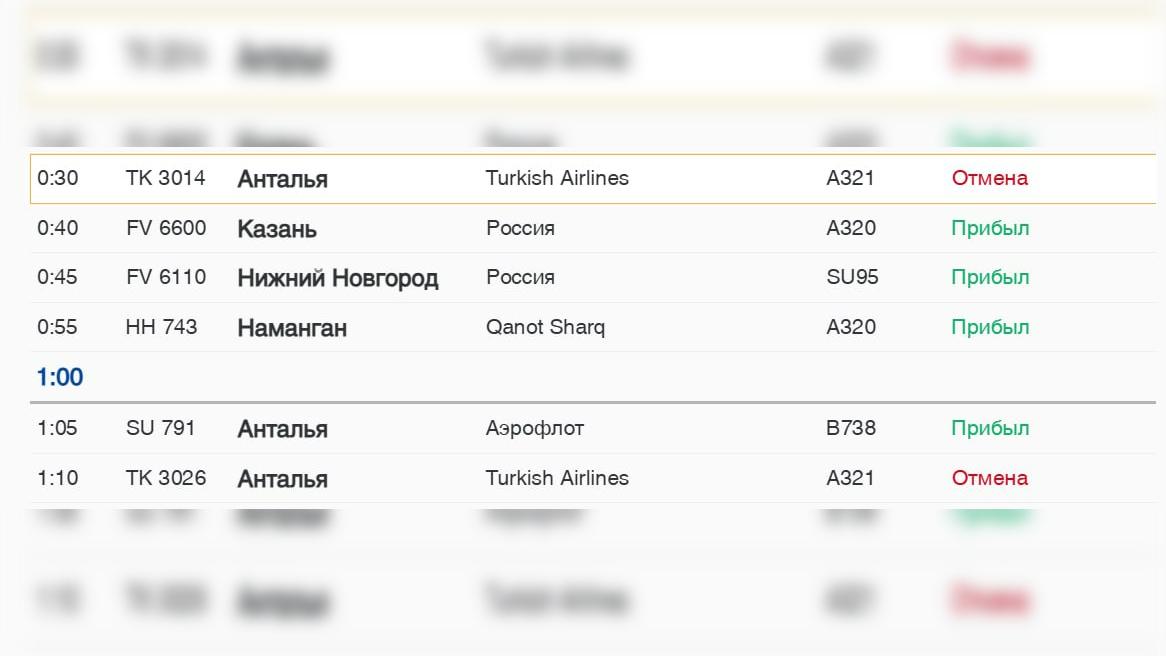
Task: Click flight number TK 3026
Action: point(166,478)
